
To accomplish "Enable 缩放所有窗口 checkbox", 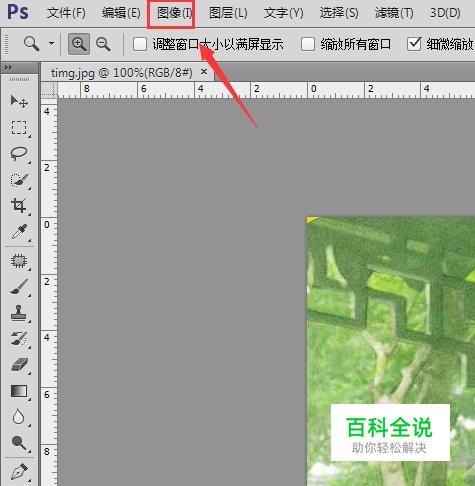I will tap(308, 44).
